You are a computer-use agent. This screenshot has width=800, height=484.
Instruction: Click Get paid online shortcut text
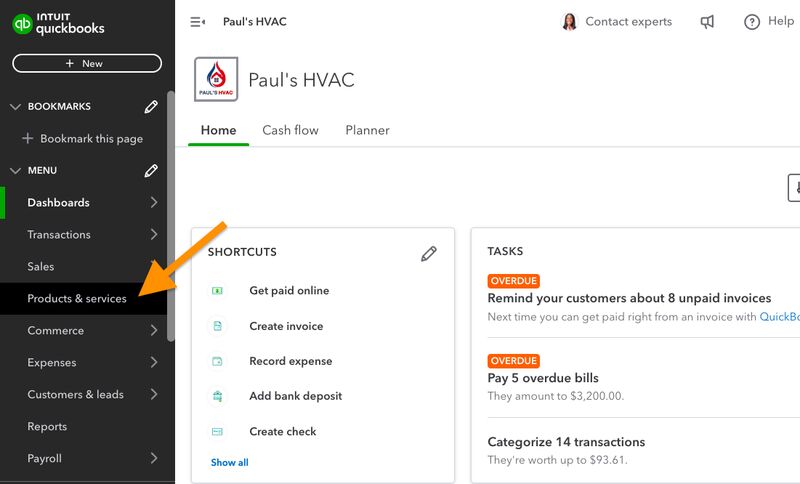(x=289, y=291)
